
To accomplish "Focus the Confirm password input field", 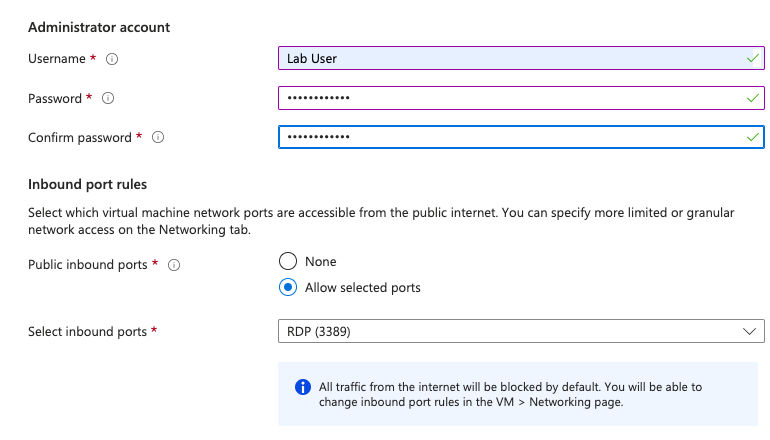I will (x=500, y=137).
